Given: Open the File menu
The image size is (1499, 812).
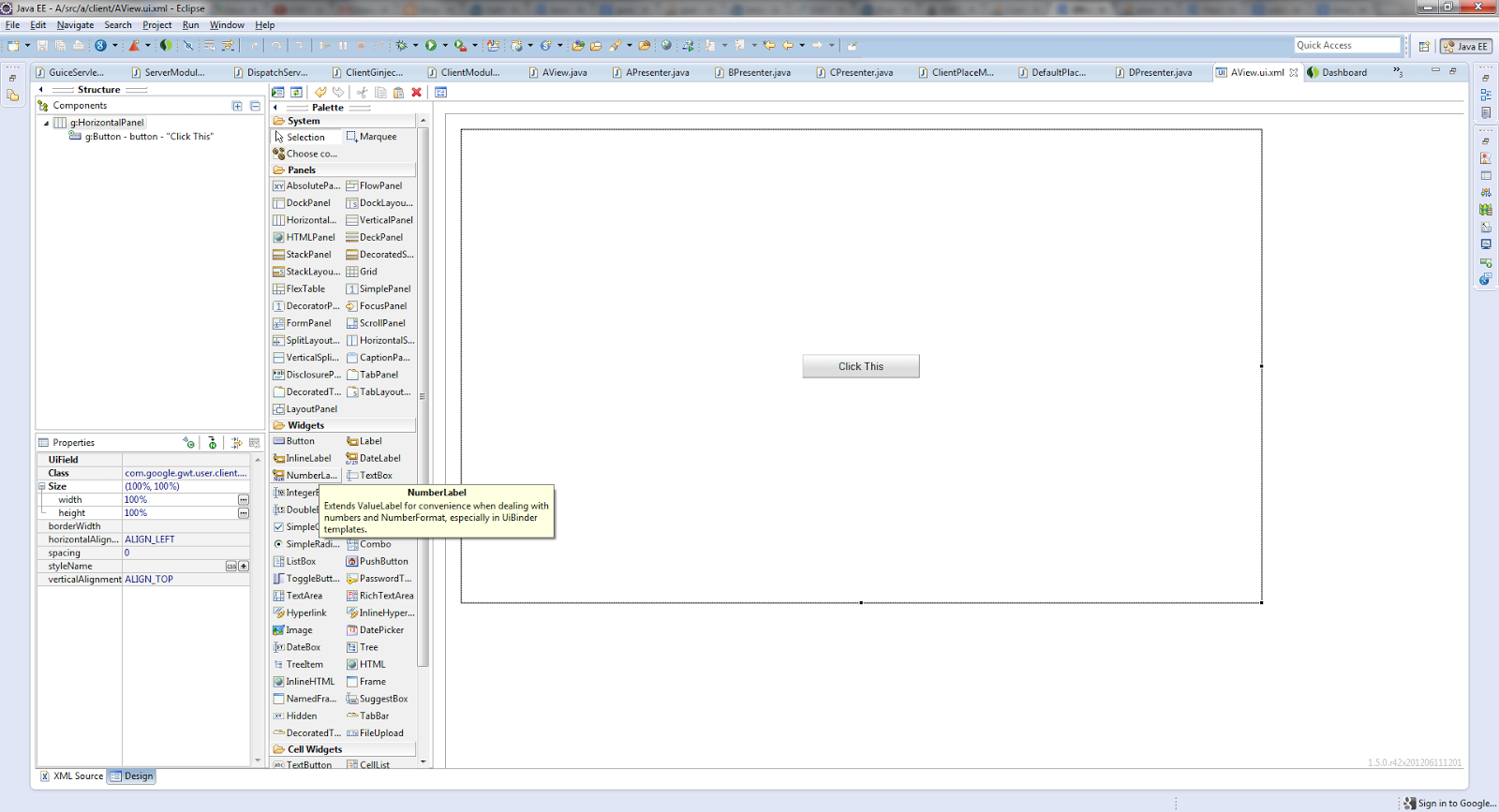Looking at the screenshot, I should pos(12,25).
